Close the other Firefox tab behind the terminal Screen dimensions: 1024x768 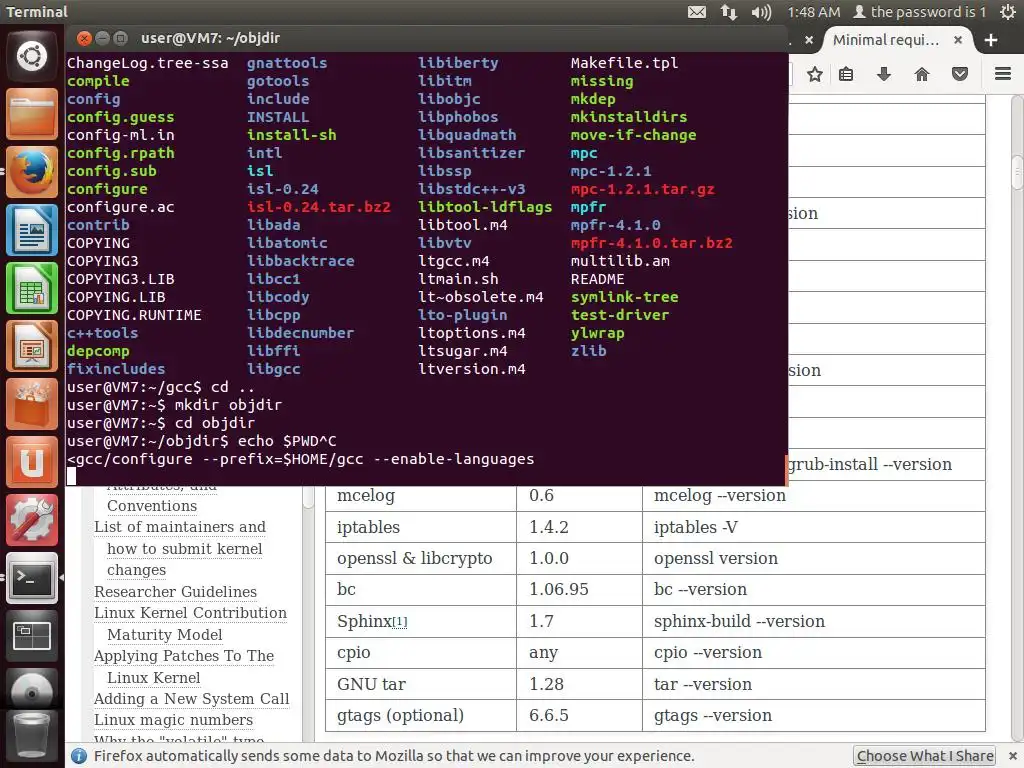(808, 40)
